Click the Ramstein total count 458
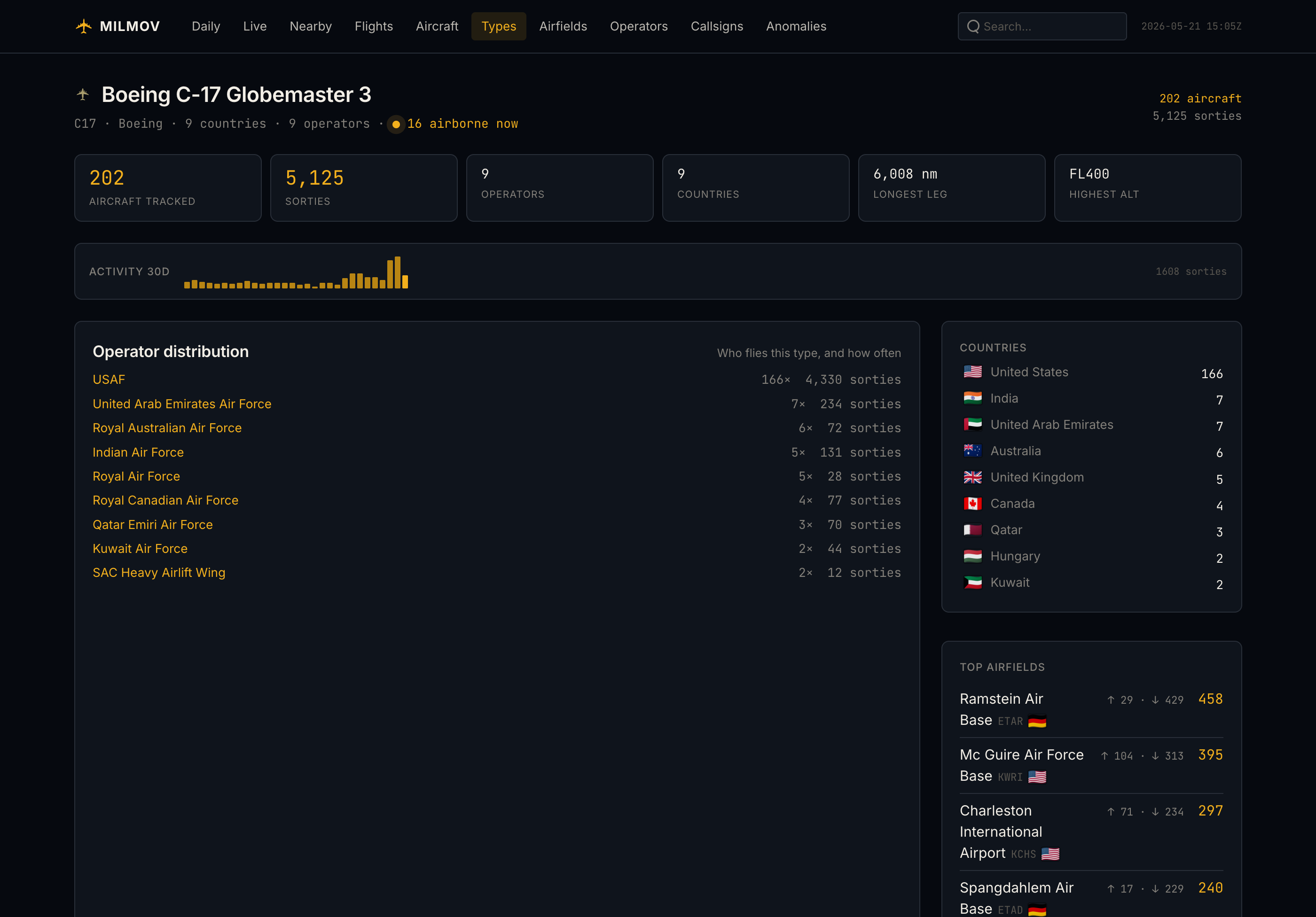Image resolution: width=1316 pixels, height=917 pixels. pos(1211,699)
